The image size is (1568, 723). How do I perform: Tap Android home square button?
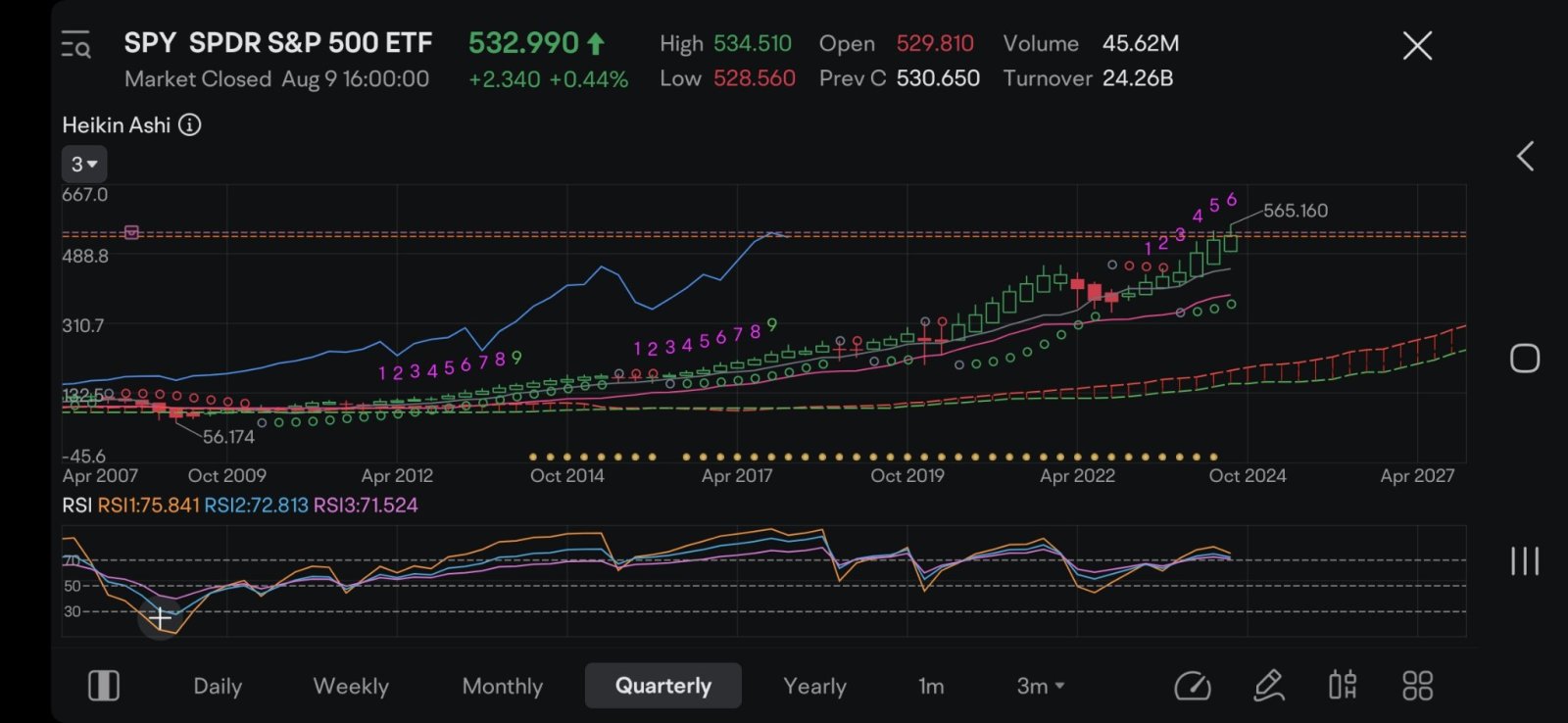pos(1525,358)
